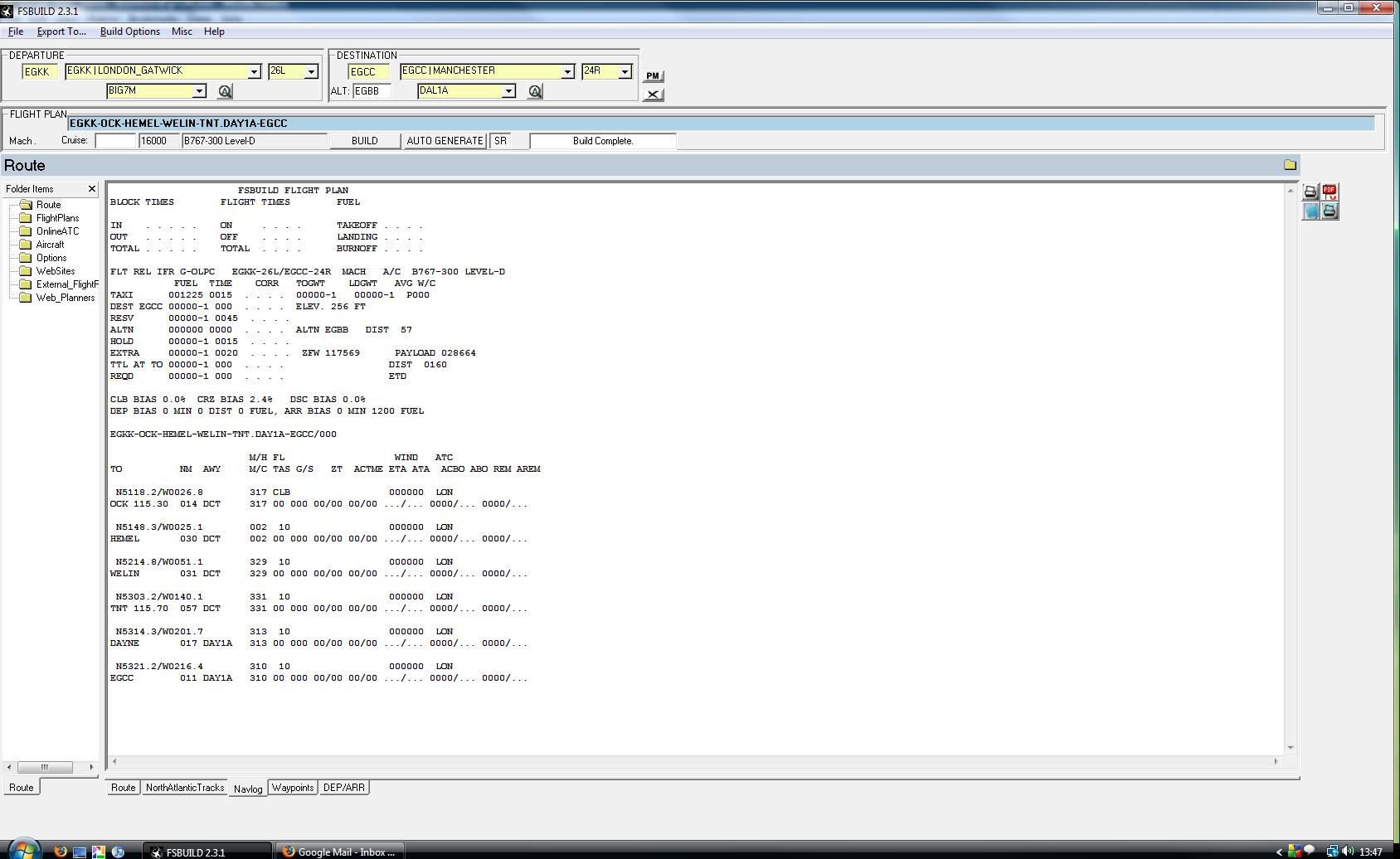This screenshot has width=1400, height=859.
Task: Switch to the NorthAtlanticTracks tab
Action: pyautogui.click(x=185, y=788)
